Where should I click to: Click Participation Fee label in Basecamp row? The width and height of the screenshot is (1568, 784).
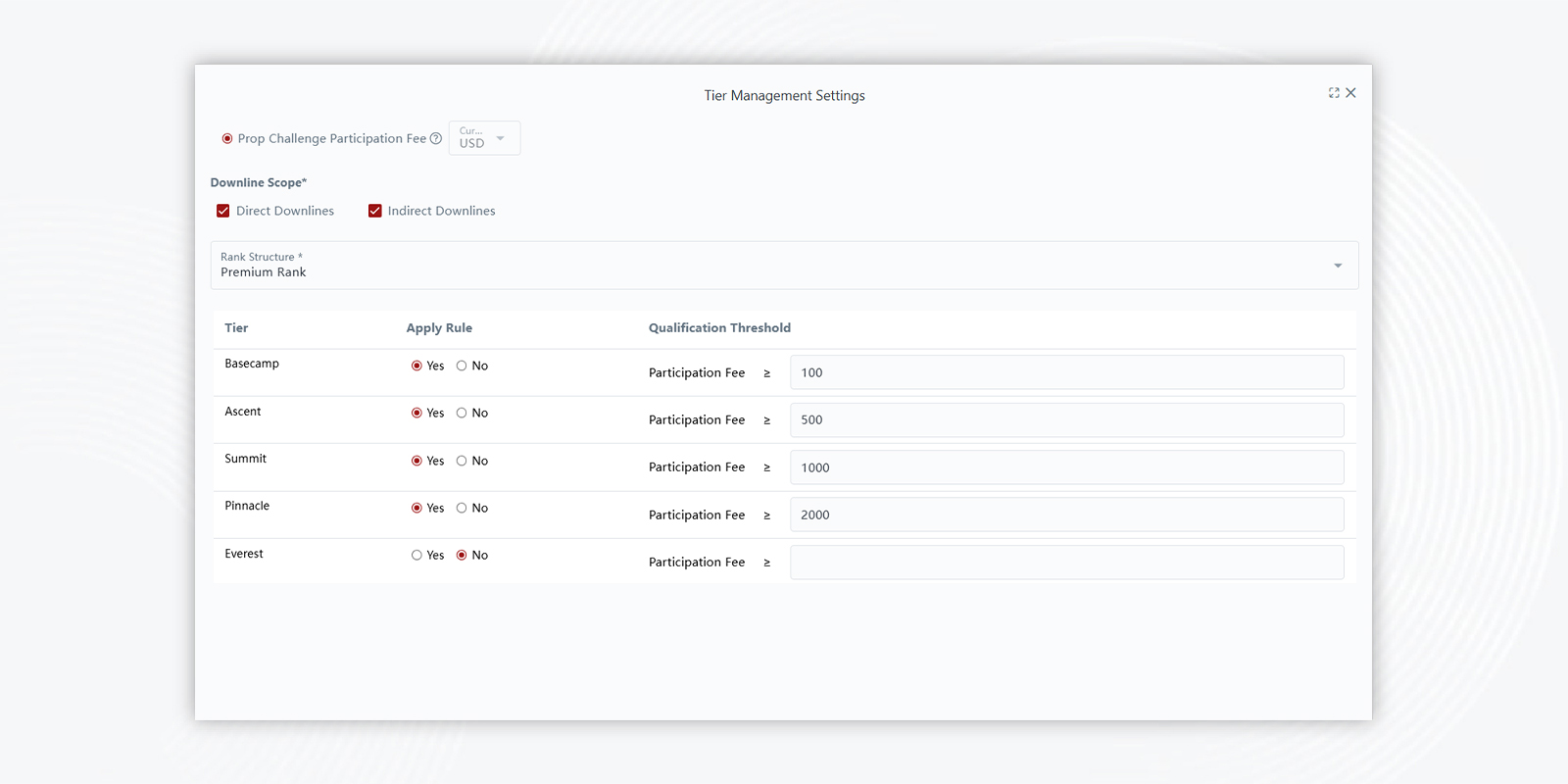coord(697,372)
